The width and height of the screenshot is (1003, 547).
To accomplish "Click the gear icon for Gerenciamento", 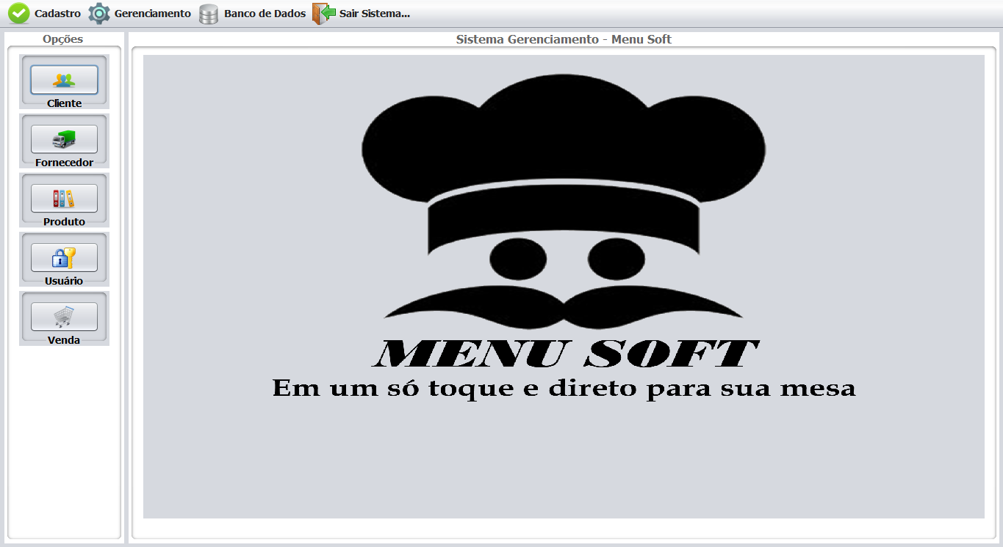I will pyautogui.click(x=99, y=13).
